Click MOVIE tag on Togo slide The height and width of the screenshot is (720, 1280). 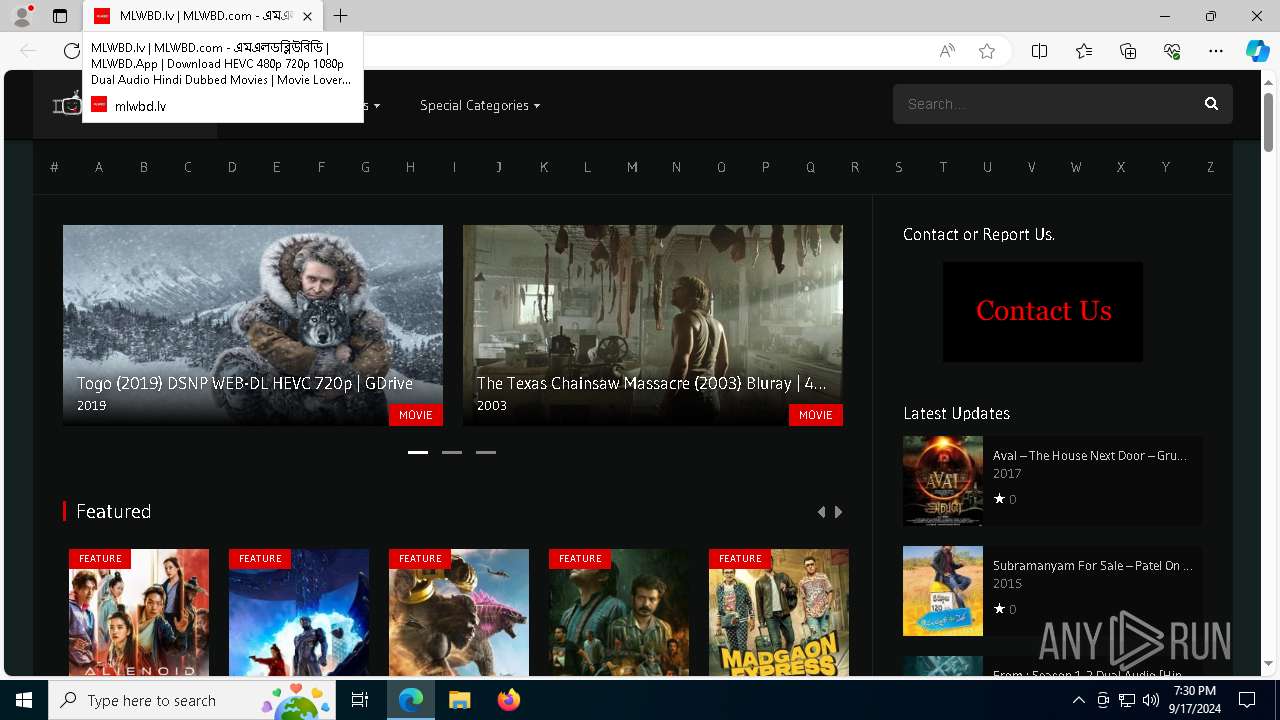pos(416,415)
